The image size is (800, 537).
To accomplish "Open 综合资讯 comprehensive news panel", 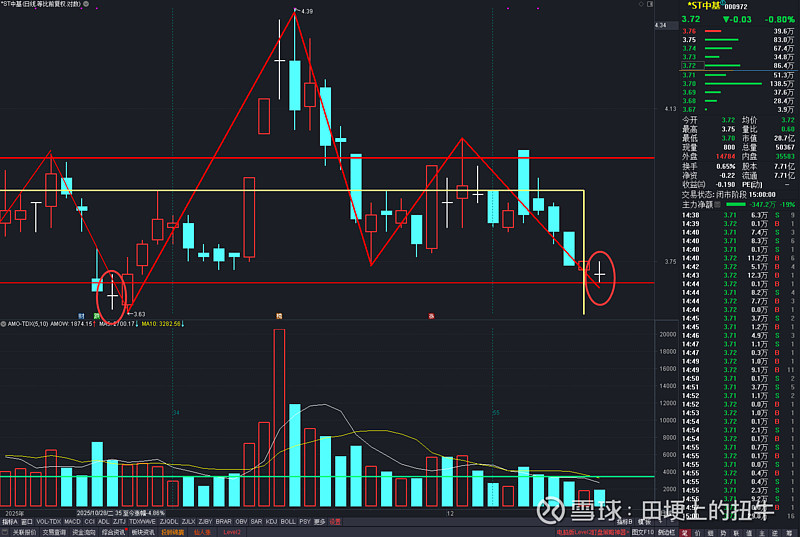I will [113, 532].
